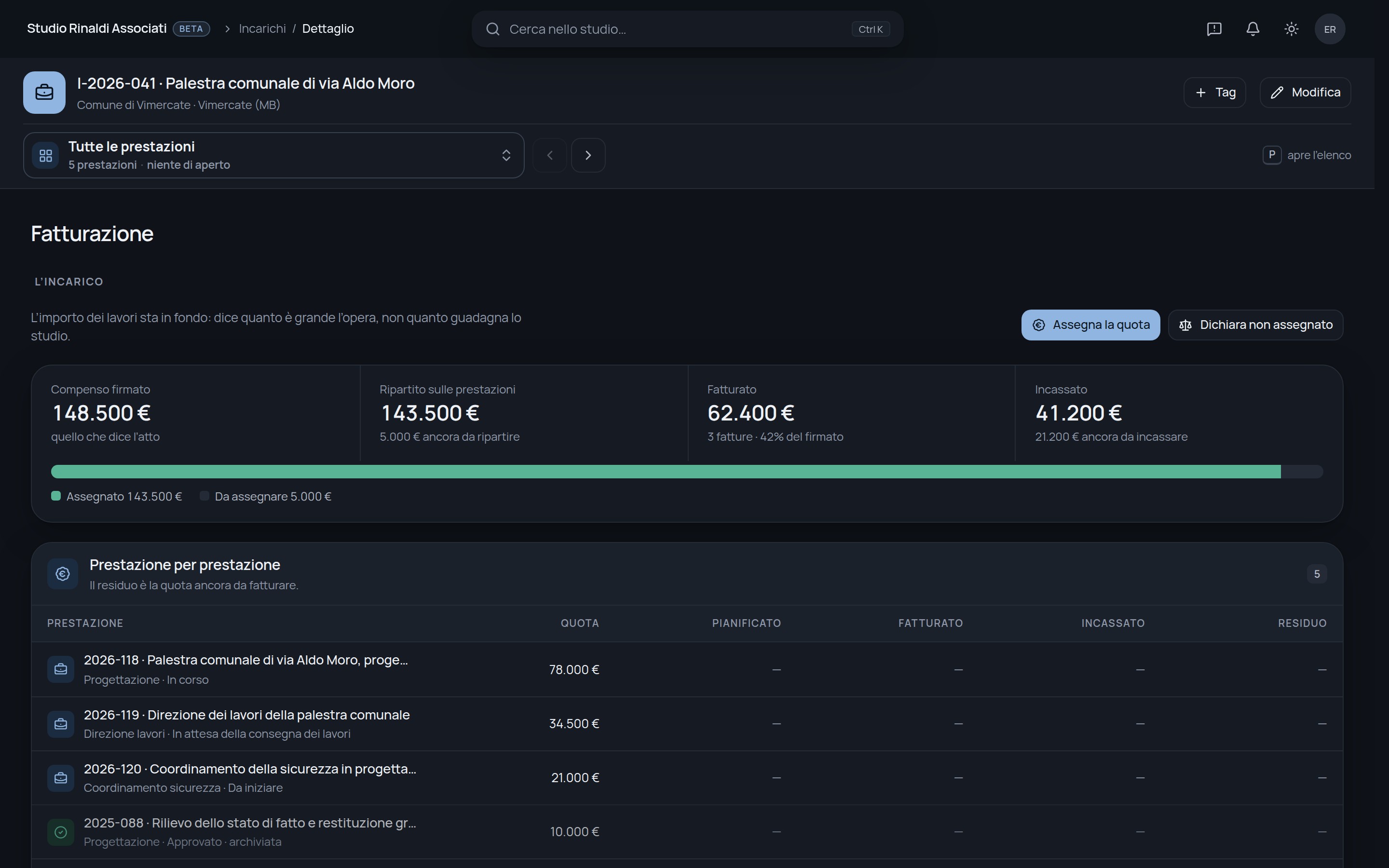Image resolution: width=1389 pixels, height=868 pixels.
Task: Click the green check icon of row 2025-088
Action: pyautogui.click(x=60, y=832)
